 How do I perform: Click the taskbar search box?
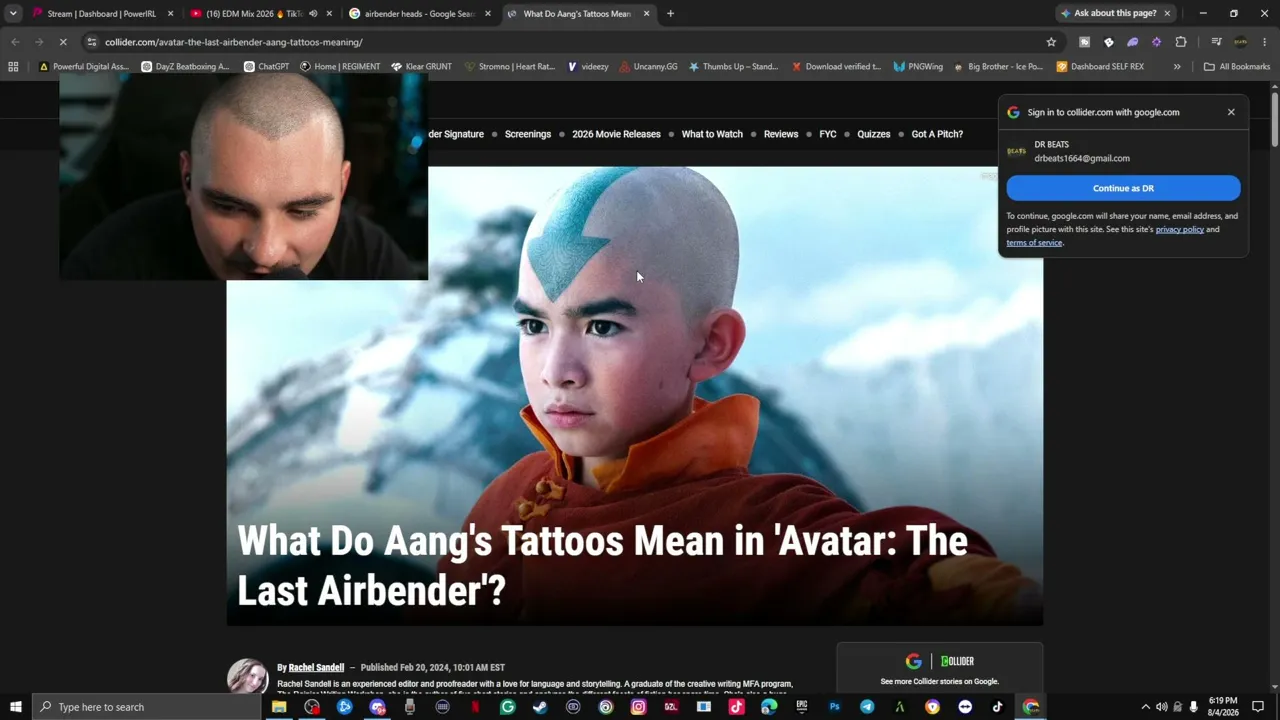coord(147,707)
